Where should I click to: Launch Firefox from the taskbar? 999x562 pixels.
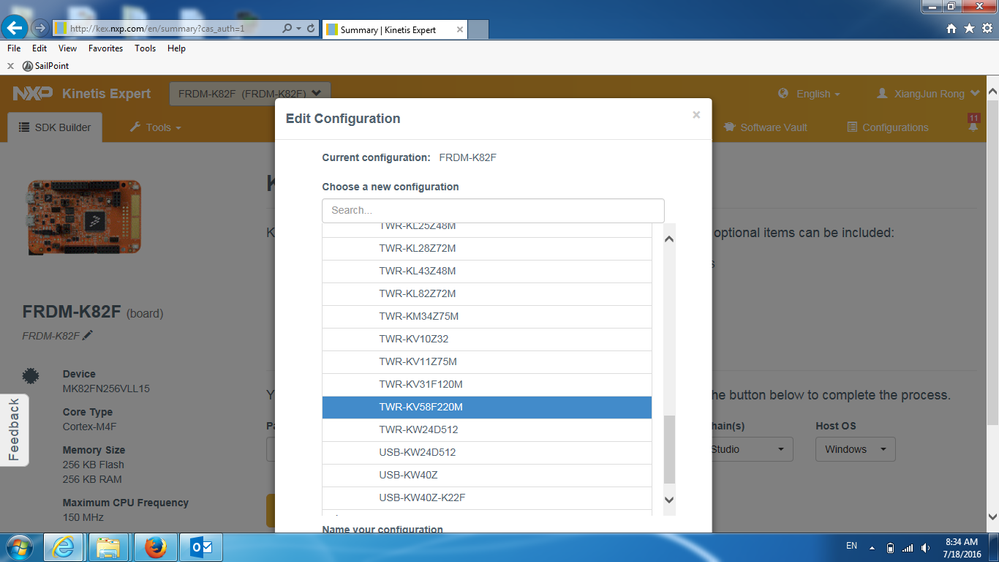coord(155,547)
